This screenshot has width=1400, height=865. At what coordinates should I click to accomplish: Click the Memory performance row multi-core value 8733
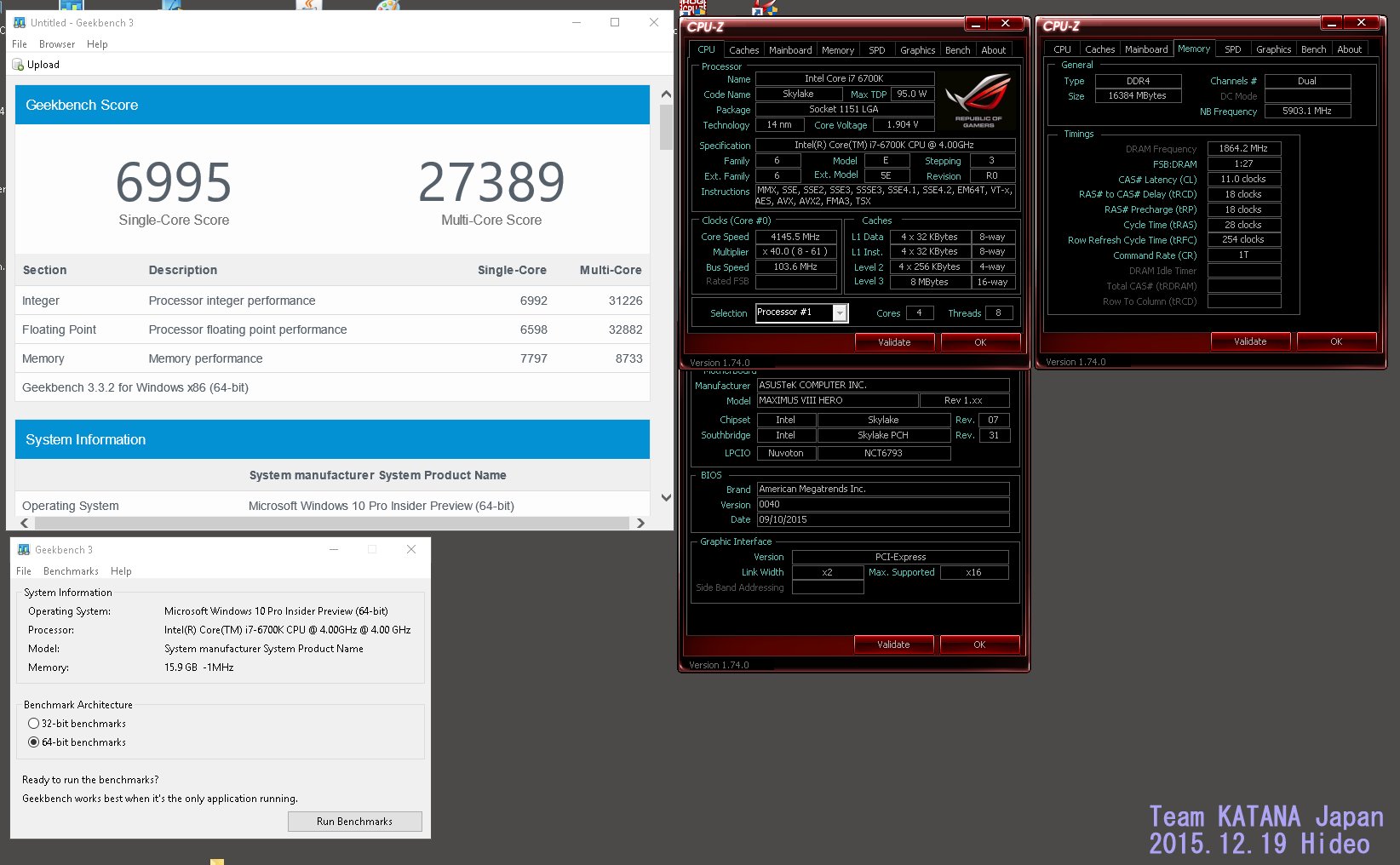[x=628, y=358]
